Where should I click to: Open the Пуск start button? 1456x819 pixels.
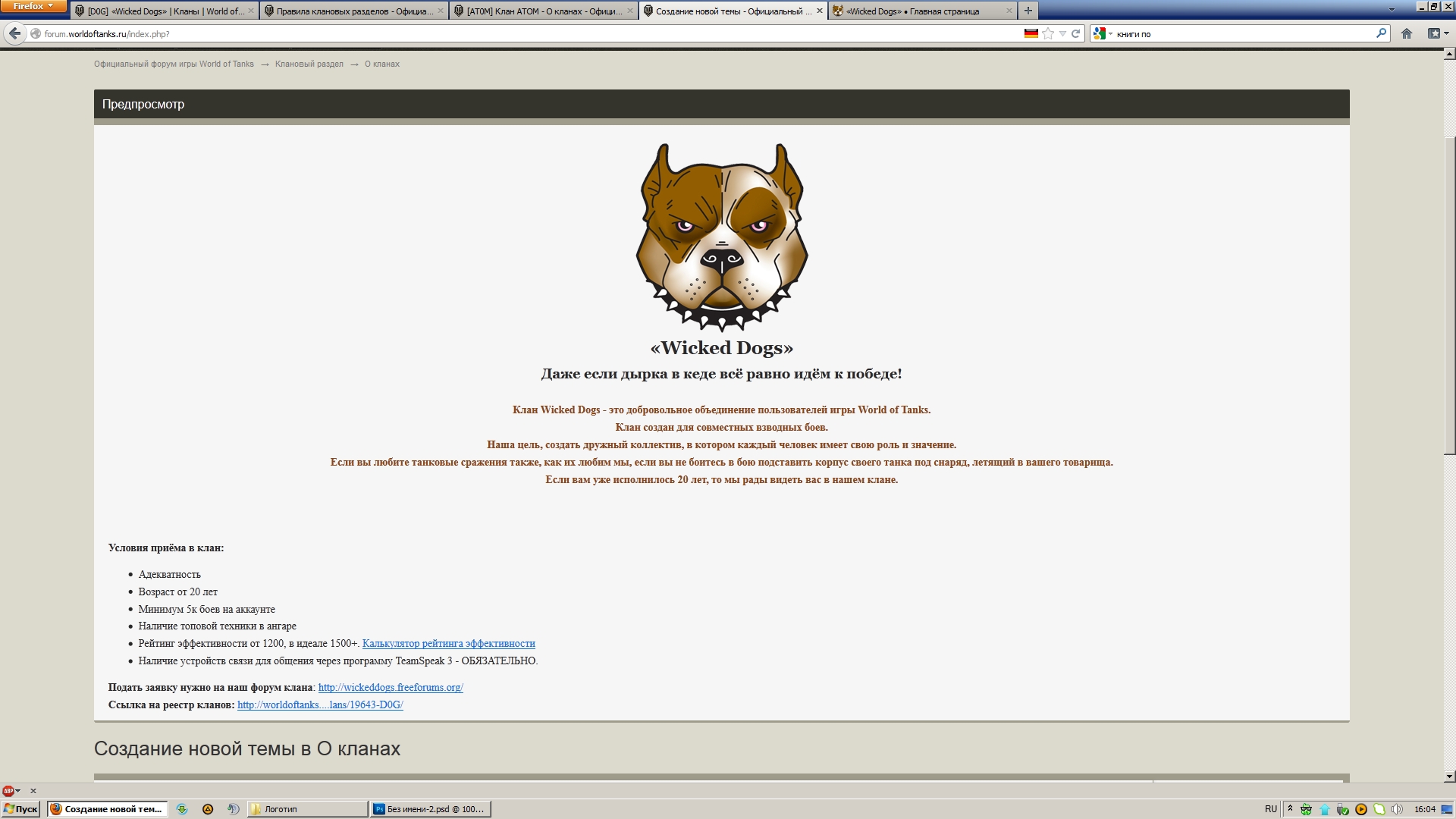tap(20, 809)
